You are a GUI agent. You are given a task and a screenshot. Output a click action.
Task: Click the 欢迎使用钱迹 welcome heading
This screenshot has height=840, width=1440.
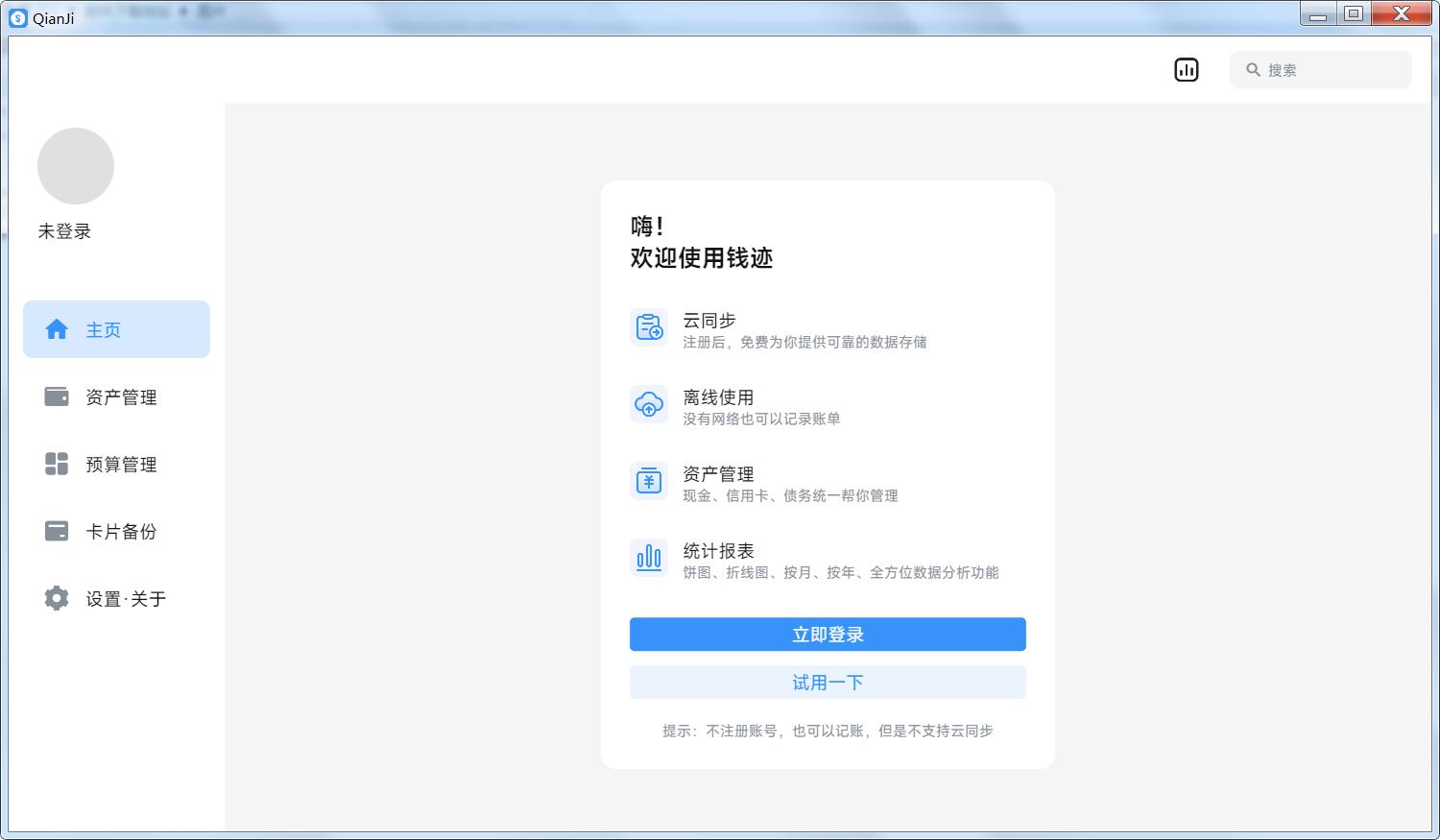pos(702,257)
